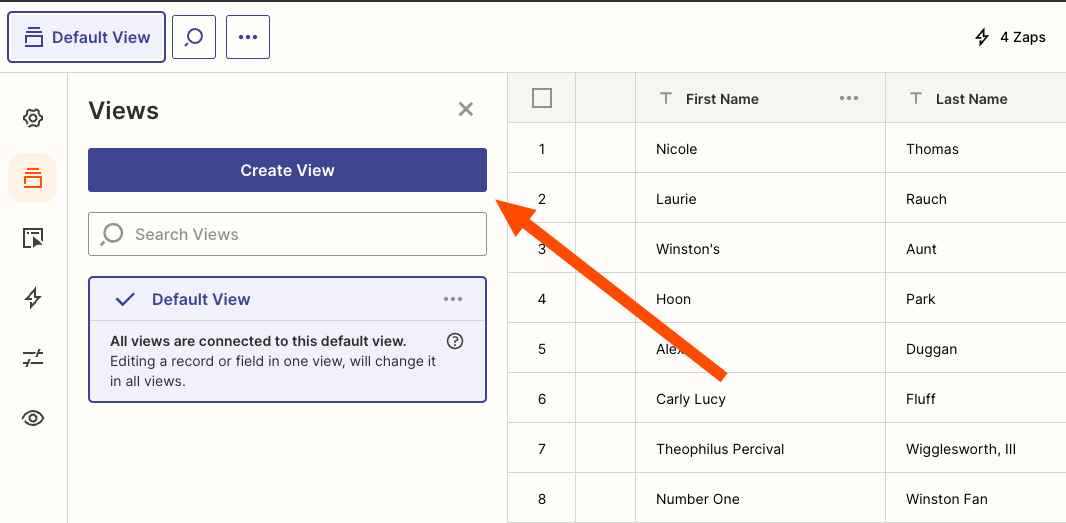Click row number 1

[542, 149]
